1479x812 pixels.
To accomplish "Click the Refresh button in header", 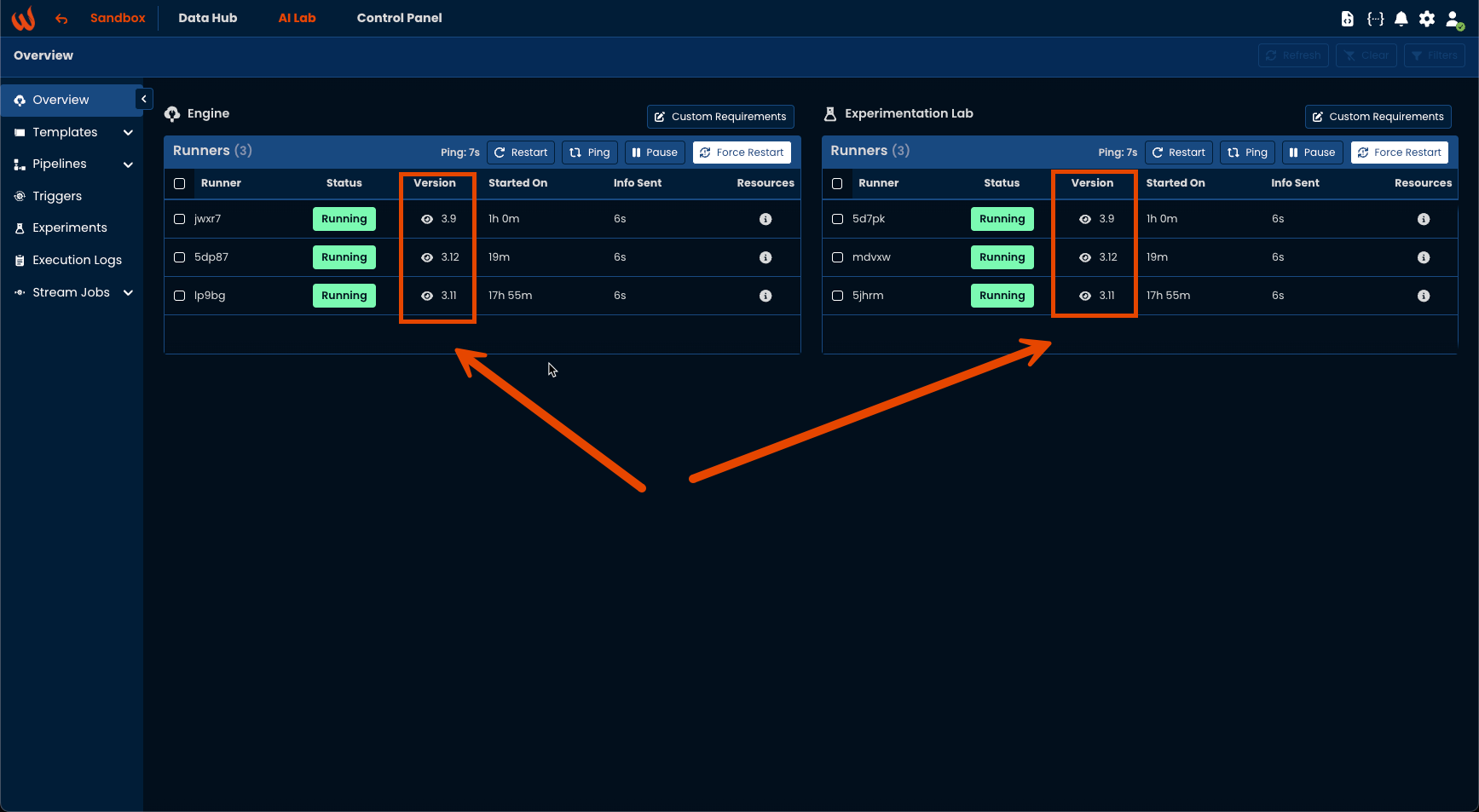I will tap(1293, 55).
